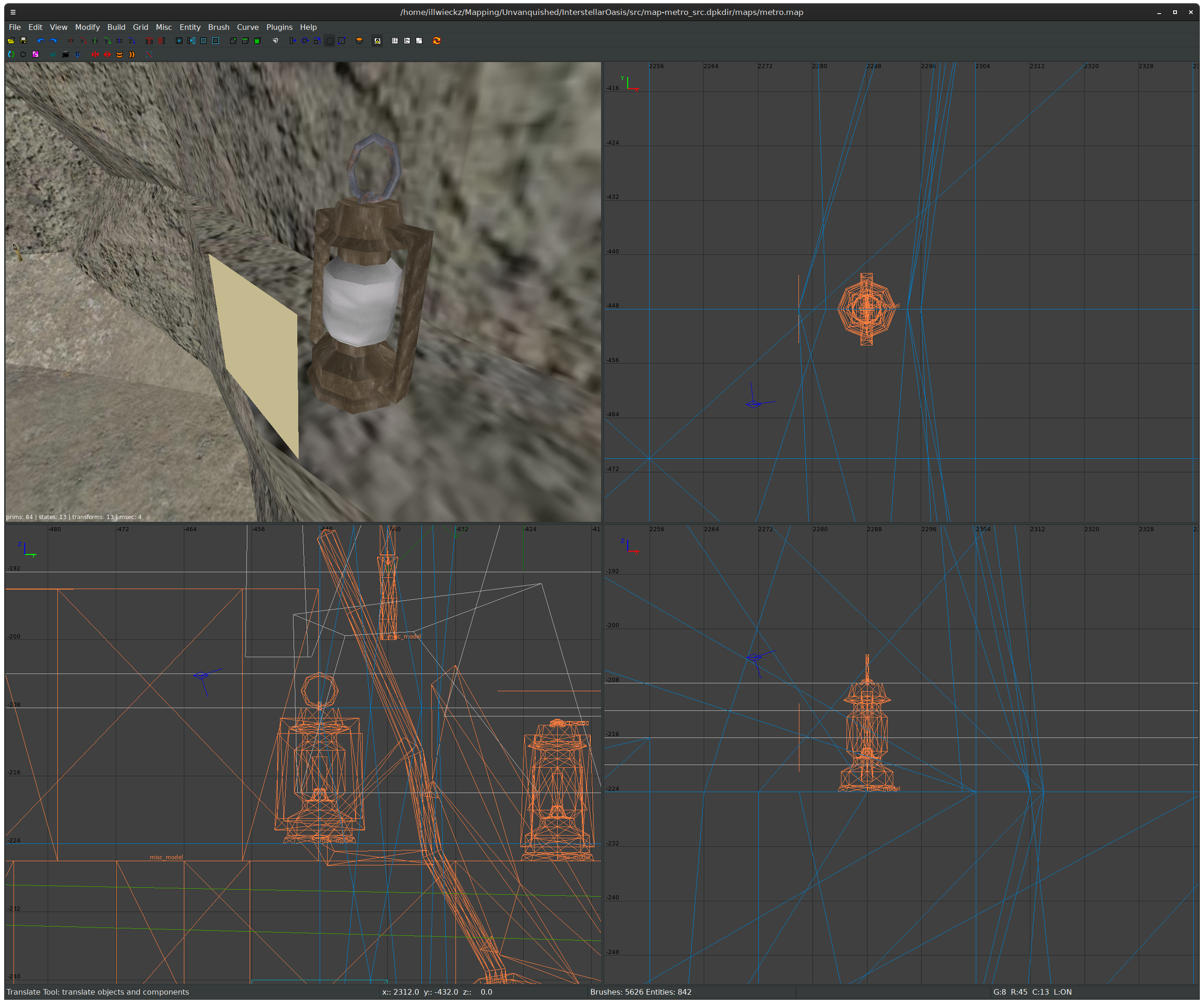Select the Resize dashed-square tool
1204x1004 pixels.
[329, 41]
